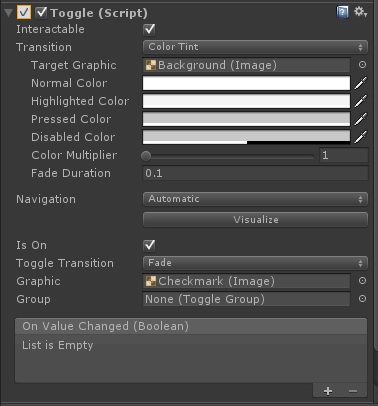
Task: Open the object picker for Target Graphic
Action: click(x=362, y=65)
